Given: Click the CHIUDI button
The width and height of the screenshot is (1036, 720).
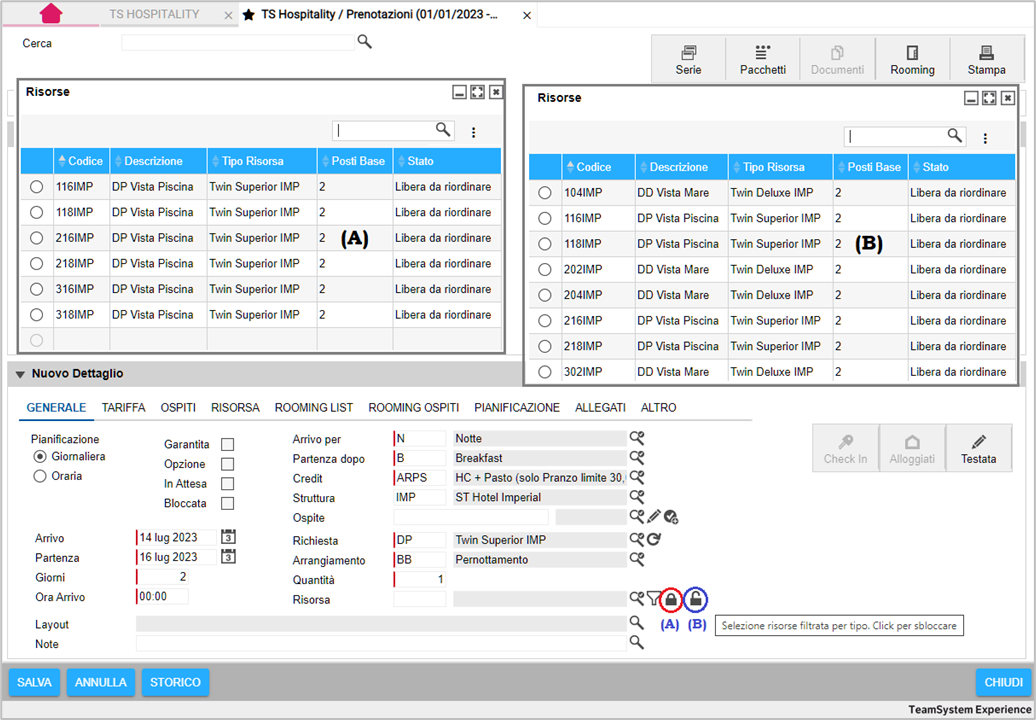Looking at the screenshot, I should (1004, 682).
